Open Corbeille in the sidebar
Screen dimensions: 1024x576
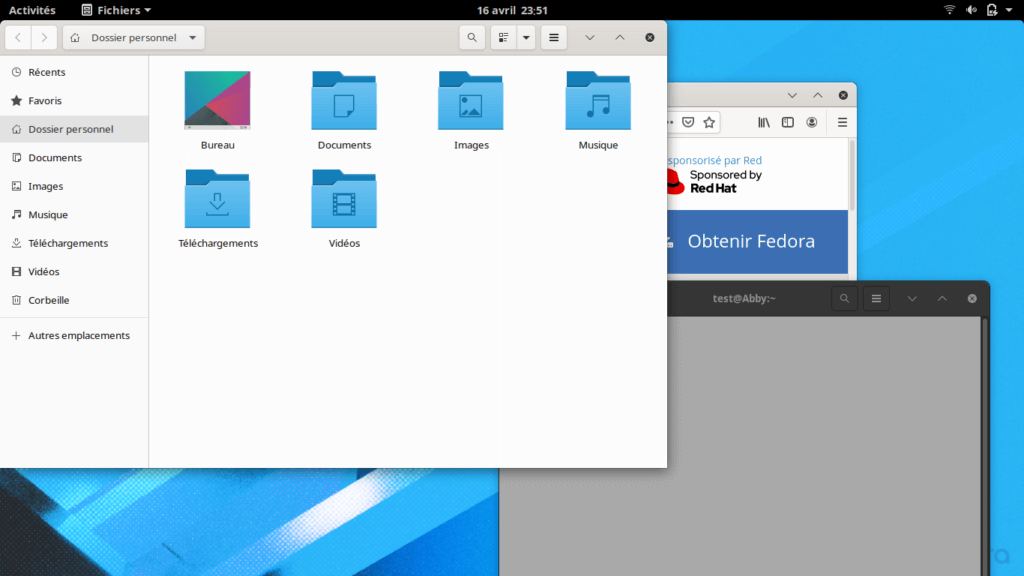[x=74, y=300]
